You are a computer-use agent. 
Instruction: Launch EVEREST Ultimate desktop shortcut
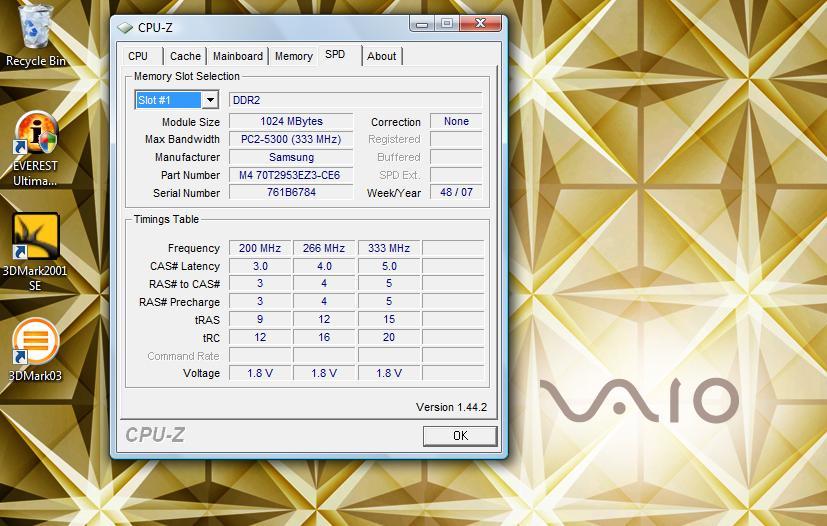pos(35,150)
